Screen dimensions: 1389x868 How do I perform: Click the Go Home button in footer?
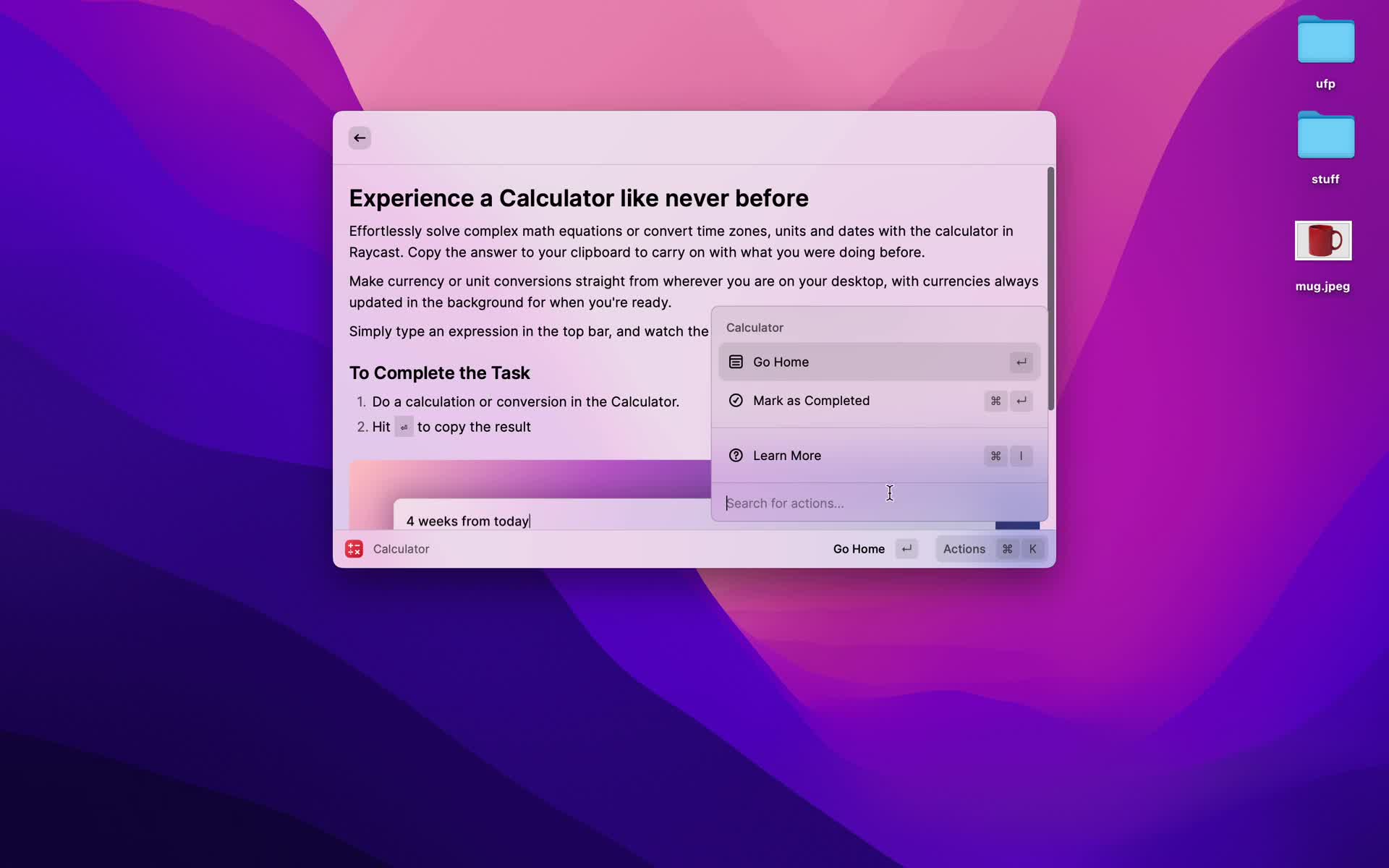[859, 548]
